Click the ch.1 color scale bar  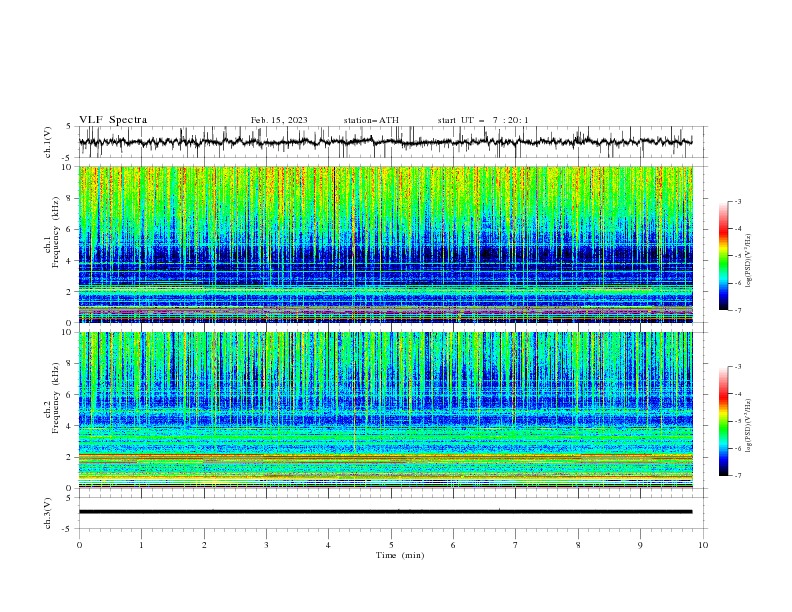723,256
